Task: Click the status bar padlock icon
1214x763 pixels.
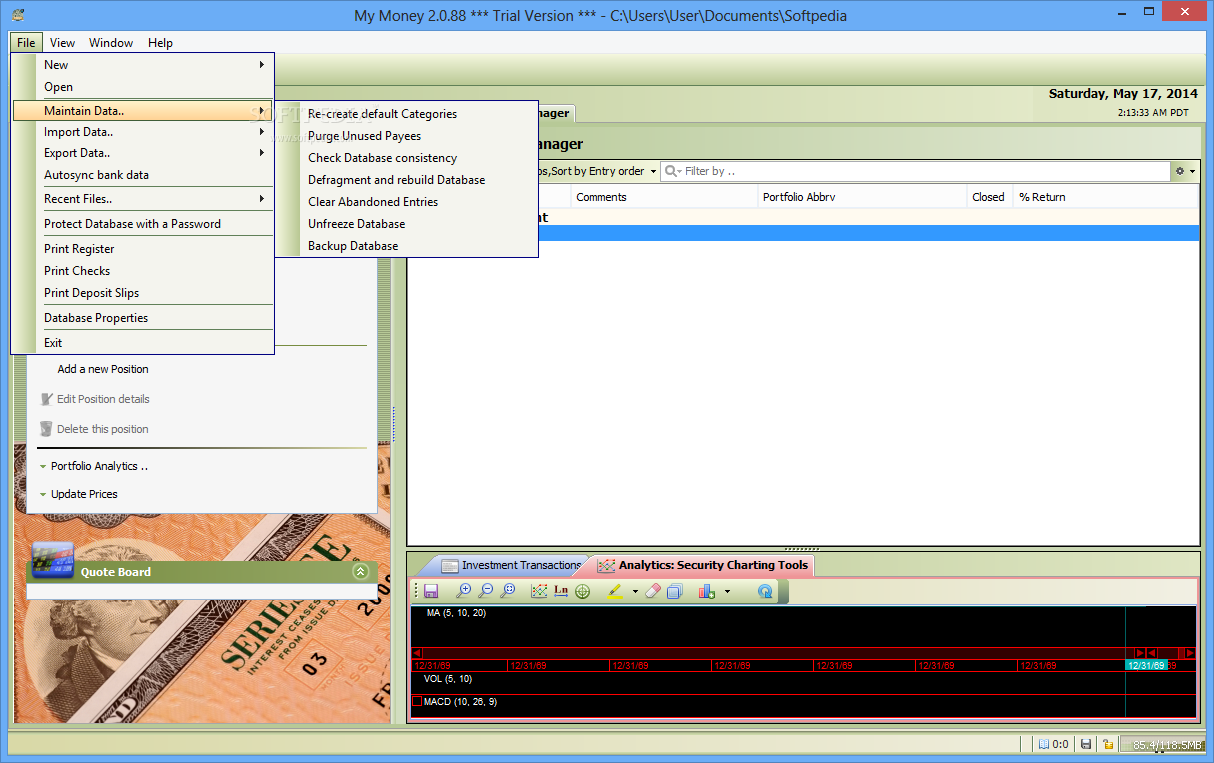Action: [1108, 744]
